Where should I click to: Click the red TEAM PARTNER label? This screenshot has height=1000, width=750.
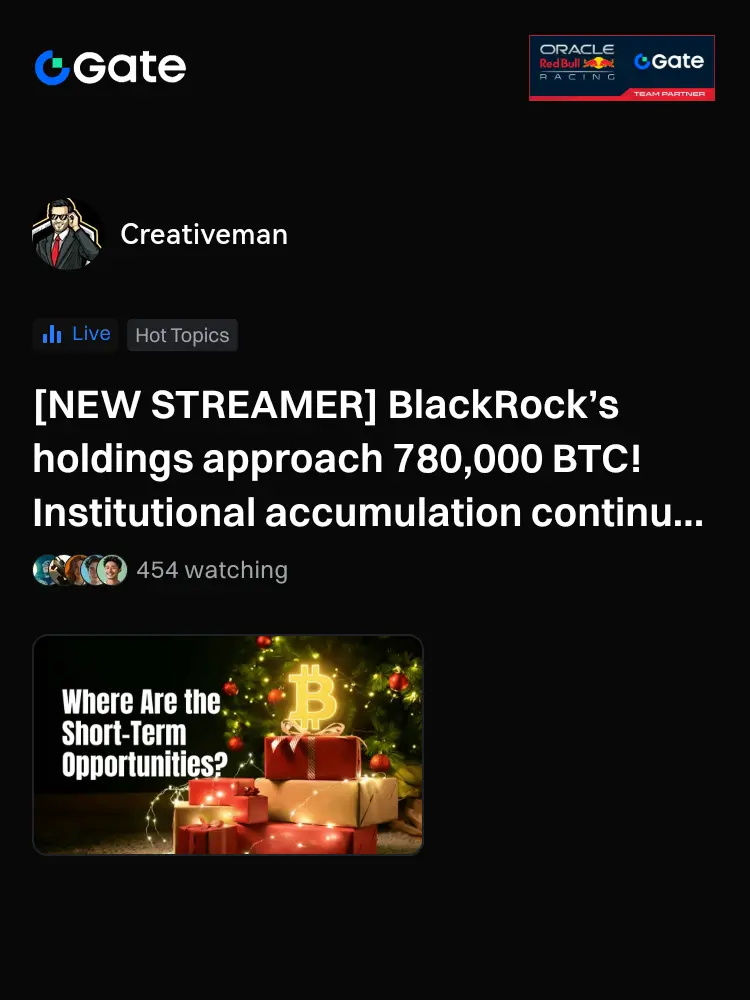click(669, 94)
